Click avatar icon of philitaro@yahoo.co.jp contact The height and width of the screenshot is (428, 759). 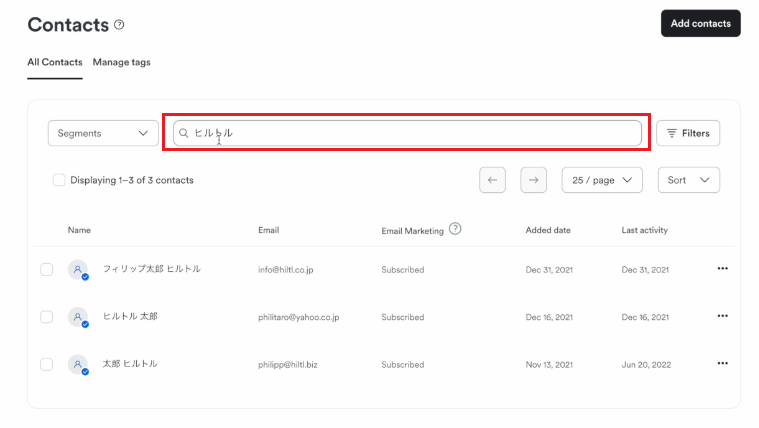(78, 317)
